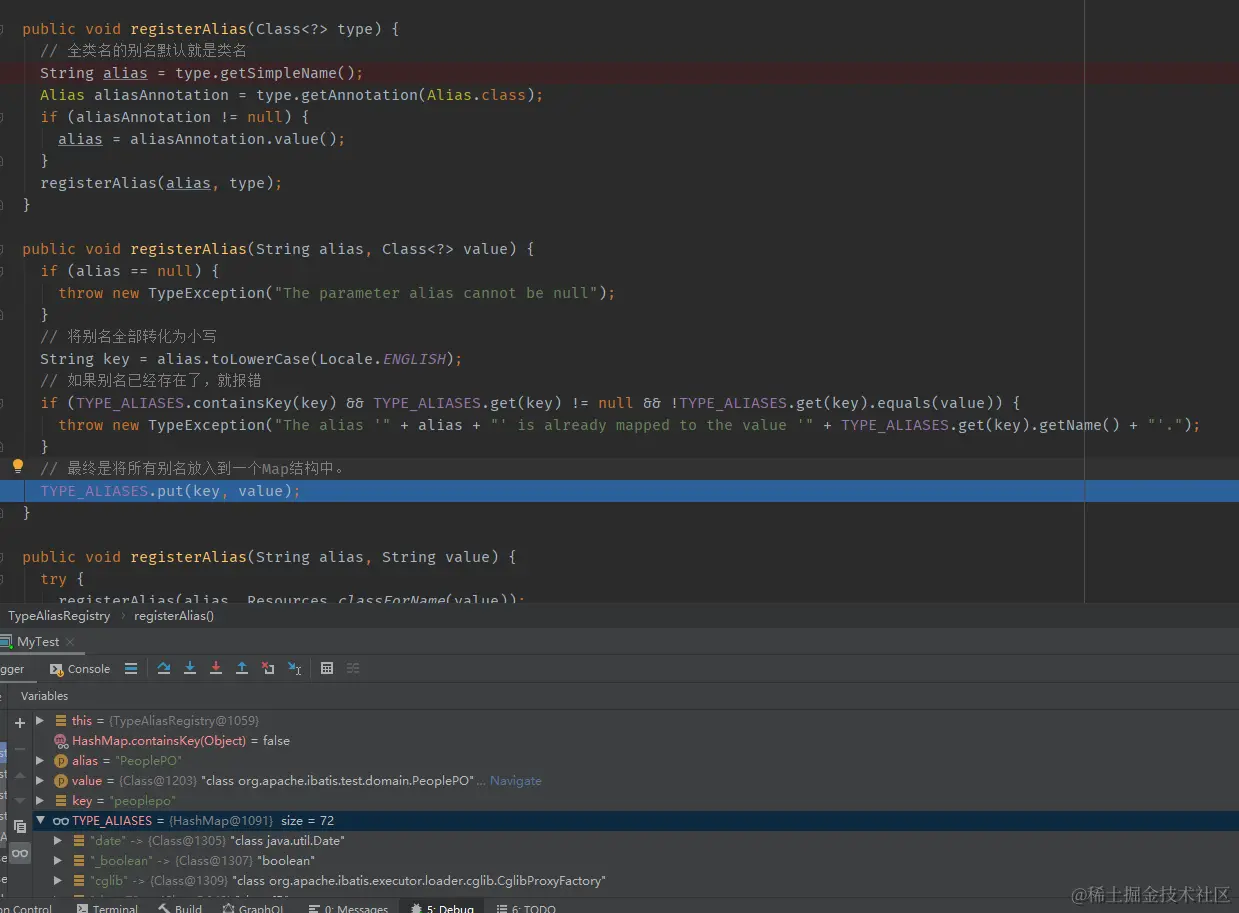The width and height of the screenshot is (1239, 913).
Task: Click 'registerAlias(alias, type);' call
Action: (161, 183)
